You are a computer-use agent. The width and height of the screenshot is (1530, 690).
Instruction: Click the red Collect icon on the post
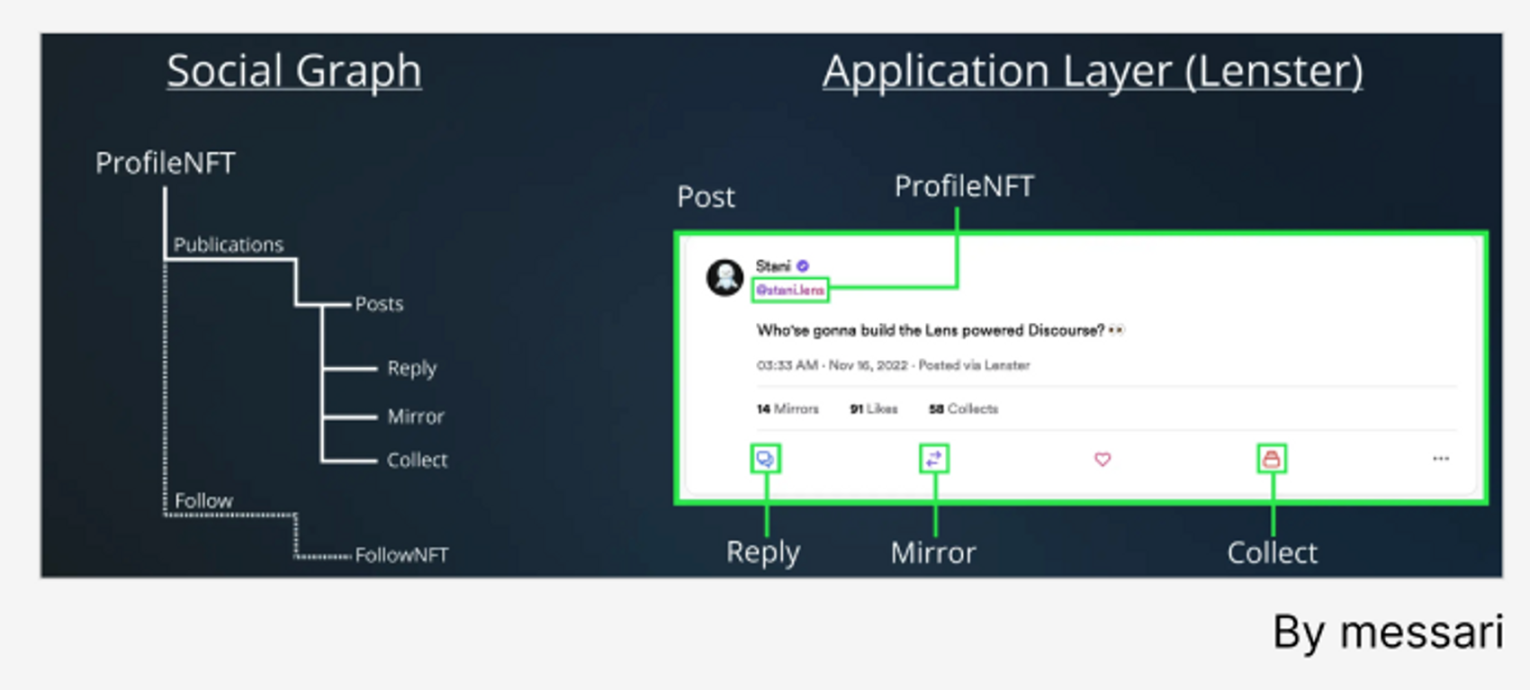tap(1271, 459)
